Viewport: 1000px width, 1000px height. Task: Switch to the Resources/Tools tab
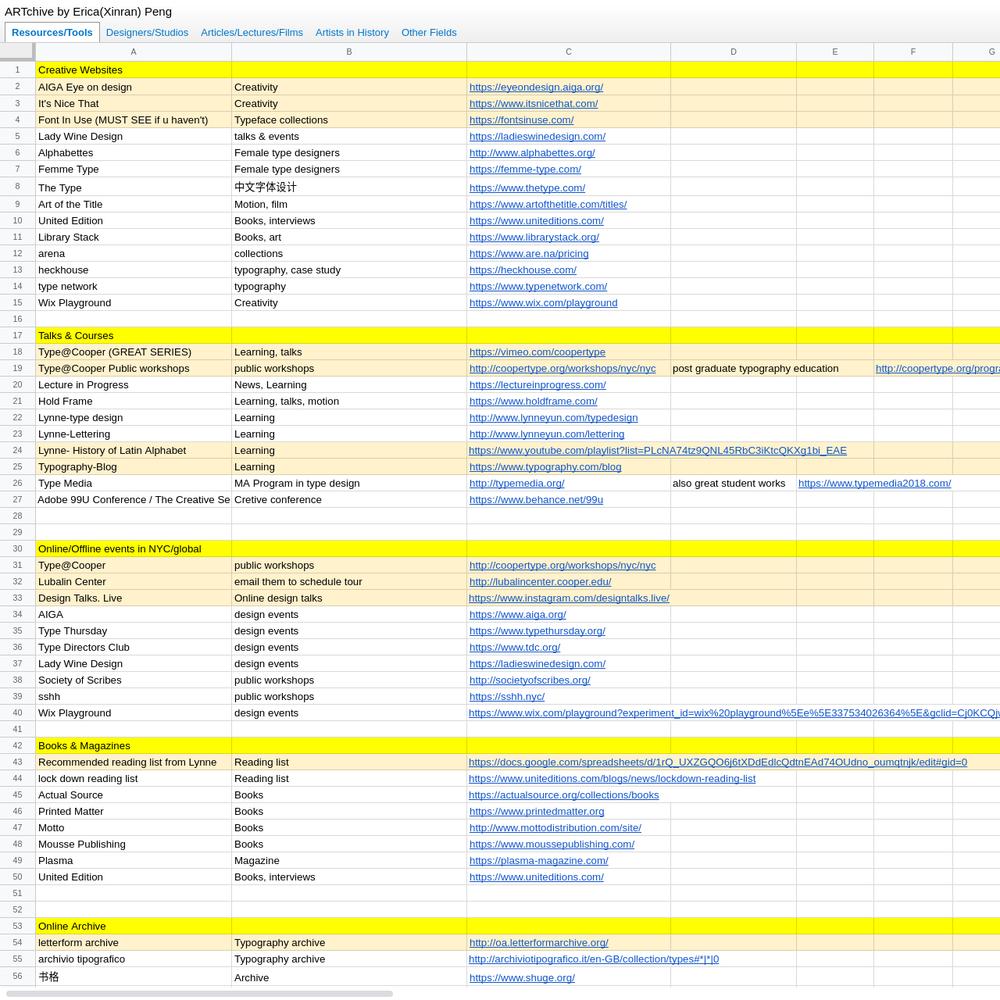click(x=52, y=33)
